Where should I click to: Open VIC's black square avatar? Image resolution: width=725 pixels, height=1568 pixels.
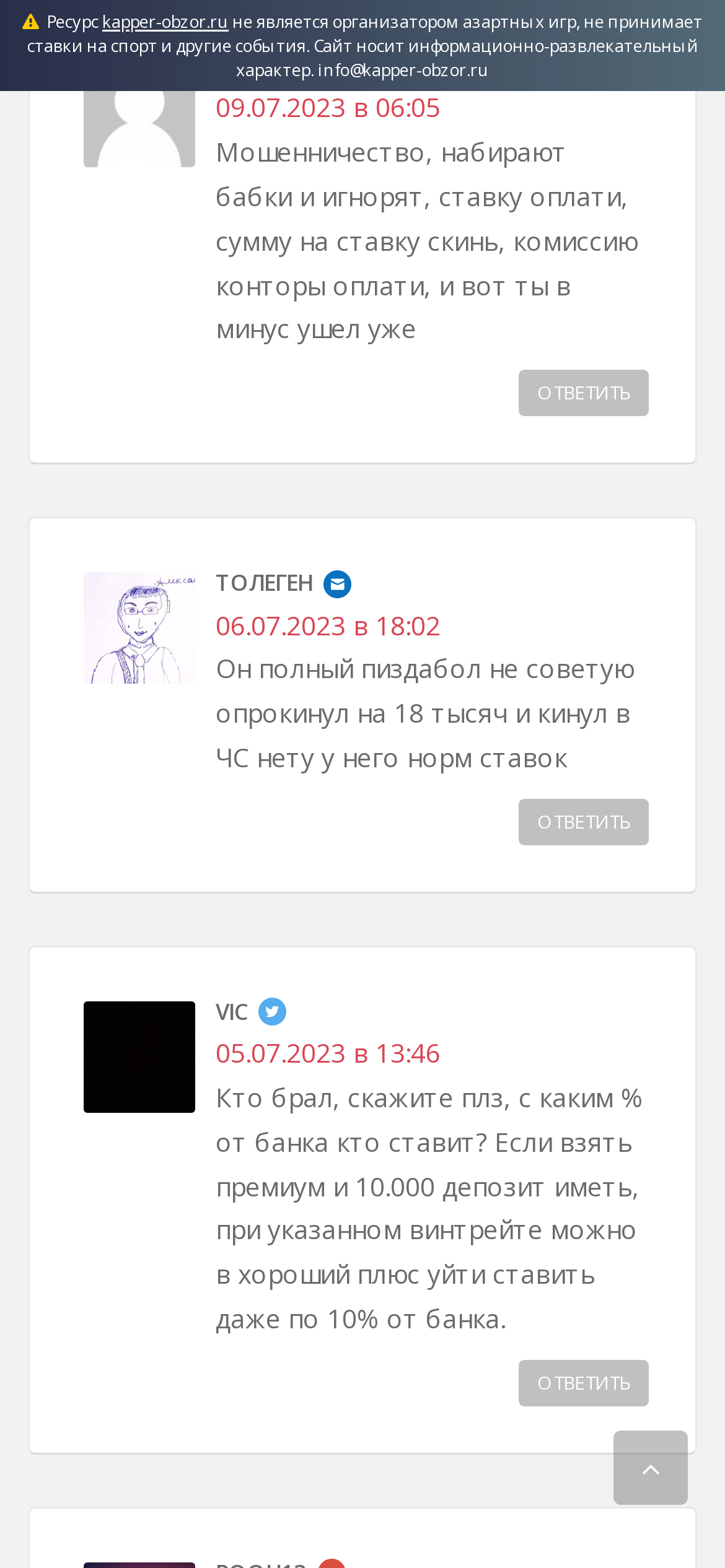pyautogui.click(x=139, y=1057)
